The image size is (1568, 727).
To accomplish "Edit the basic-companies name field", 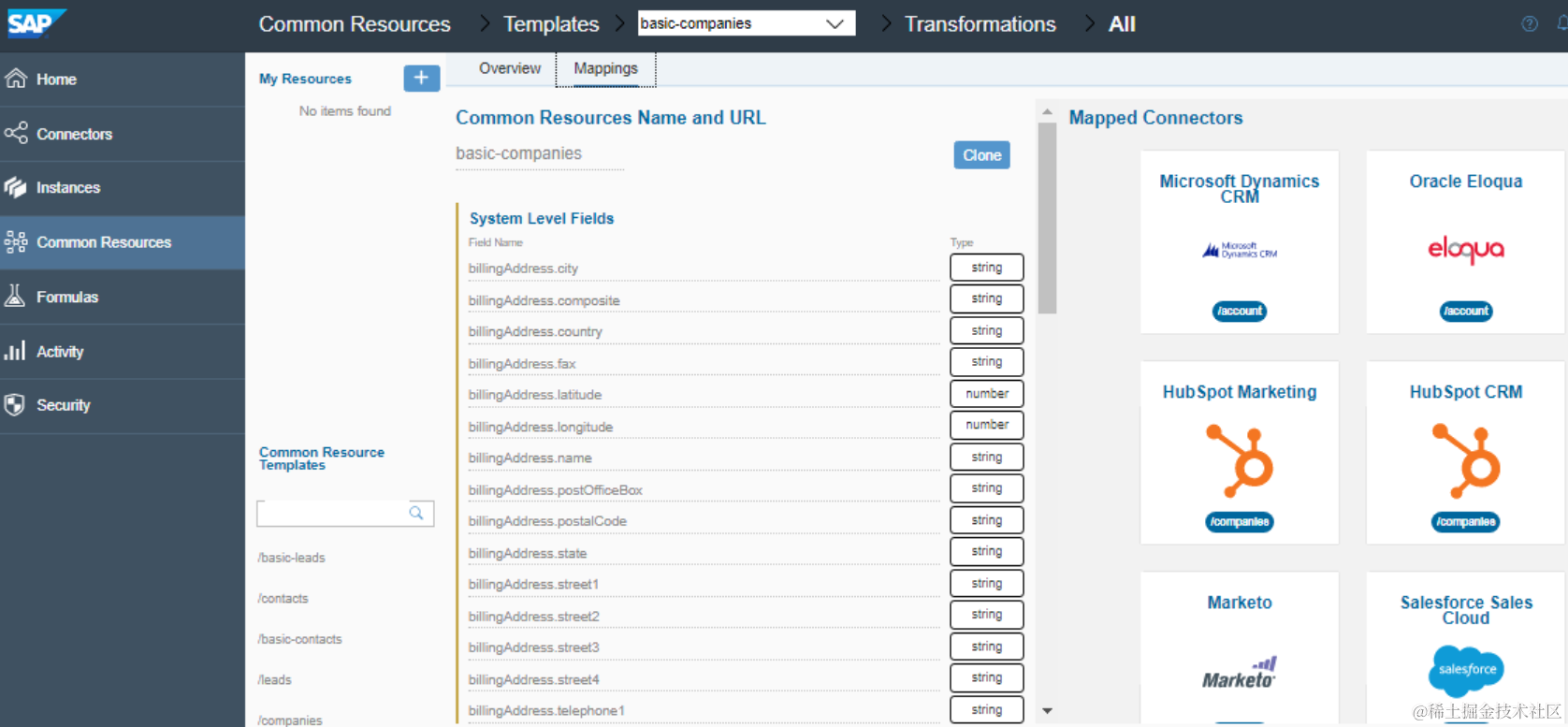I will point(540,154).
